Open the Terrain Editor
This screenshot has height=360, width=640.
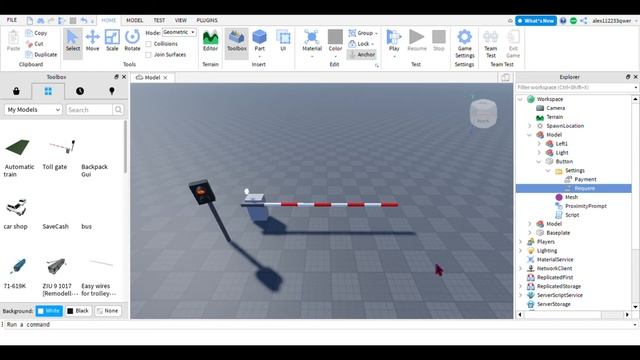point(210,41)
